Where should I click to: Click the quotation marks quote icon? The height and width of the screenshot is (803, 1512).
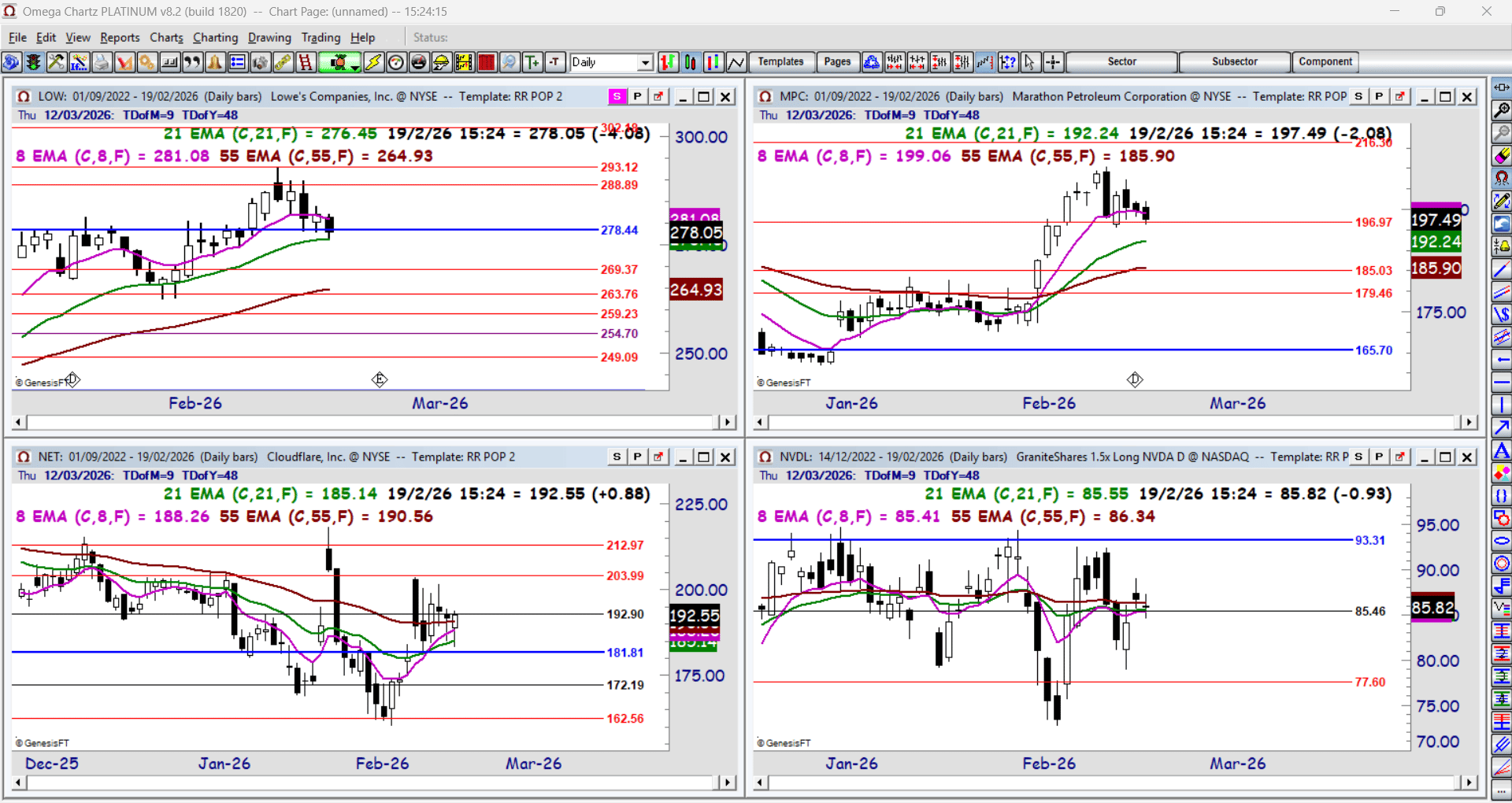[192, 62]
